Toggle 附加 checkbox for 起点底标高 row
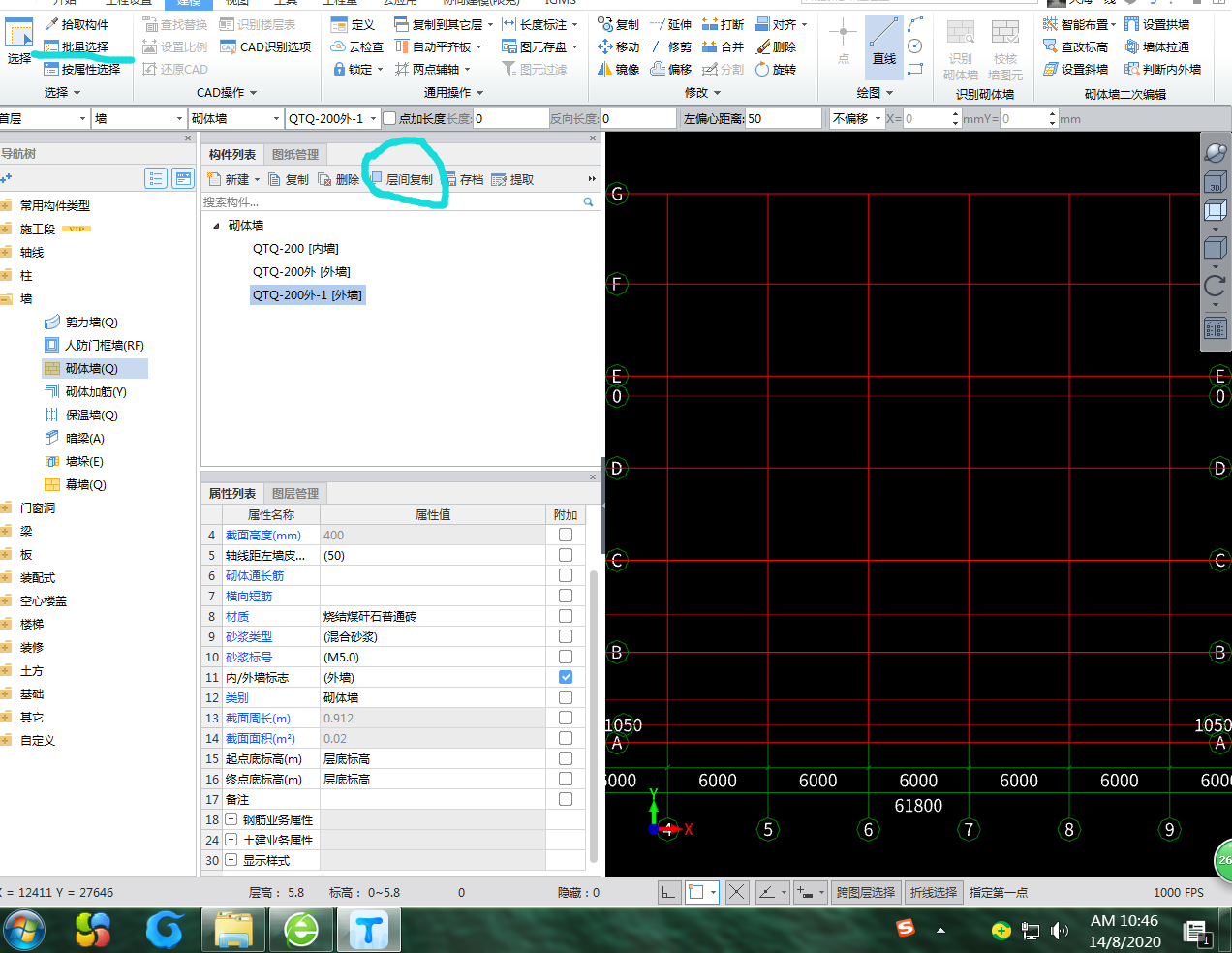Image resolution: width=1232 pixels, height=953 pixels. (566, 758)
